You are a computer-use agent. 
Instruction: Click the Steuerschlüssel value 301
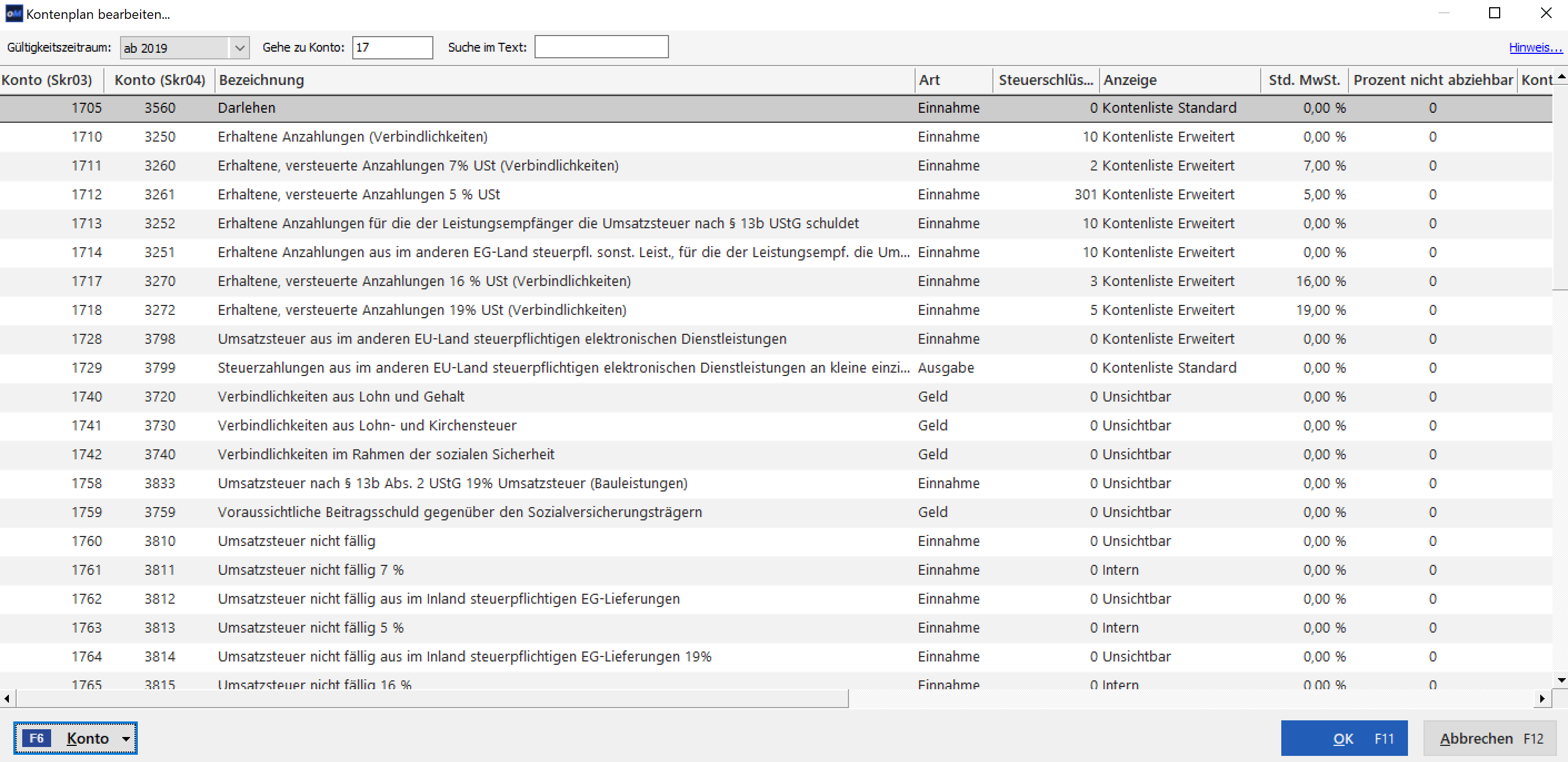pyautogui.click(x=1085, y=195)
